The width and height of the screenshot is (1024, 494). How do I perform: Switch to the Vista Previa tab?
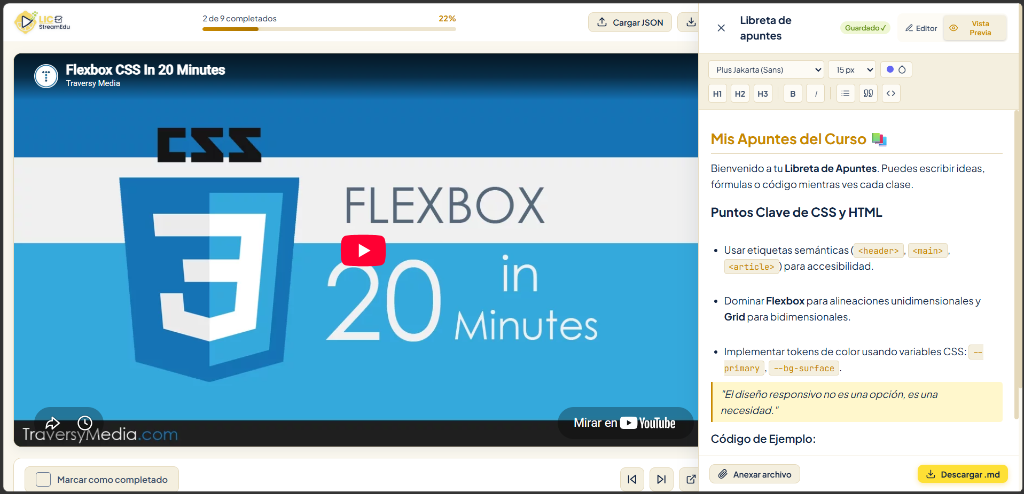point(974,28)
